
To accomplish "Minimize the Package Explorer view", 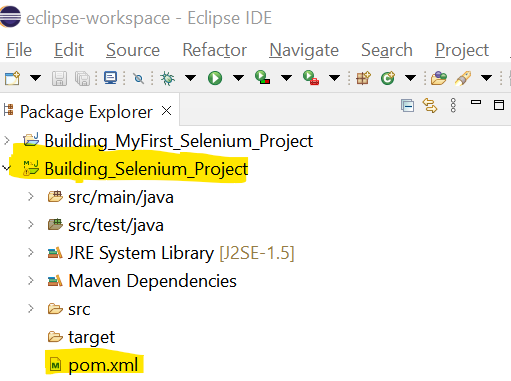I will point(476,102).
